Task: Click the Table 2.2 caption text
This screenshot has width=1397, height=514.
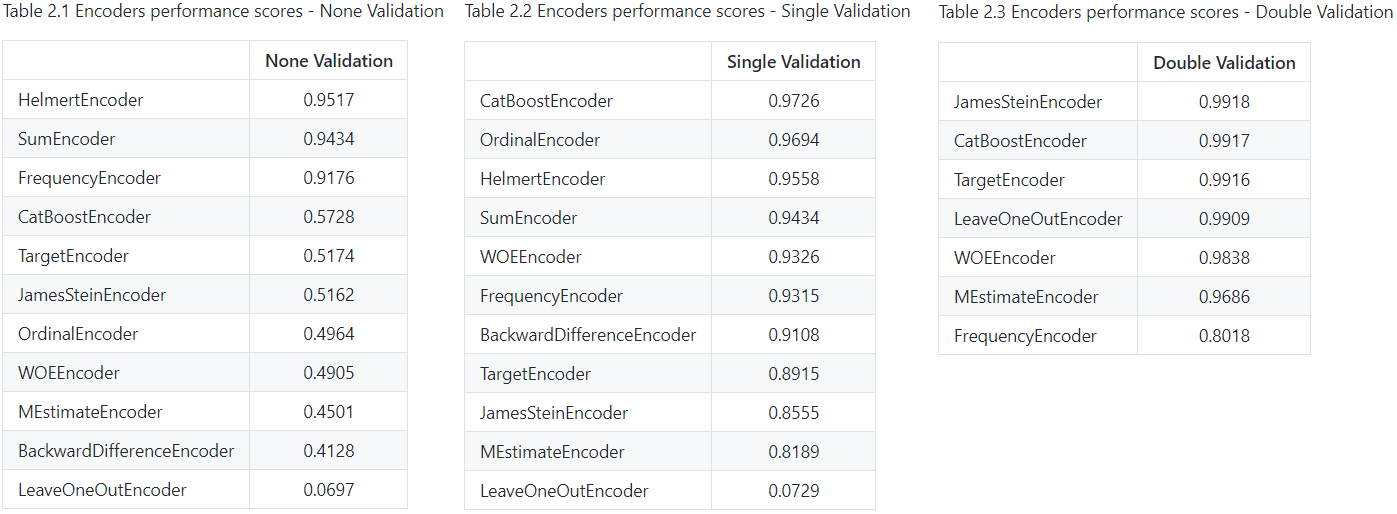Action: (688, 12)
